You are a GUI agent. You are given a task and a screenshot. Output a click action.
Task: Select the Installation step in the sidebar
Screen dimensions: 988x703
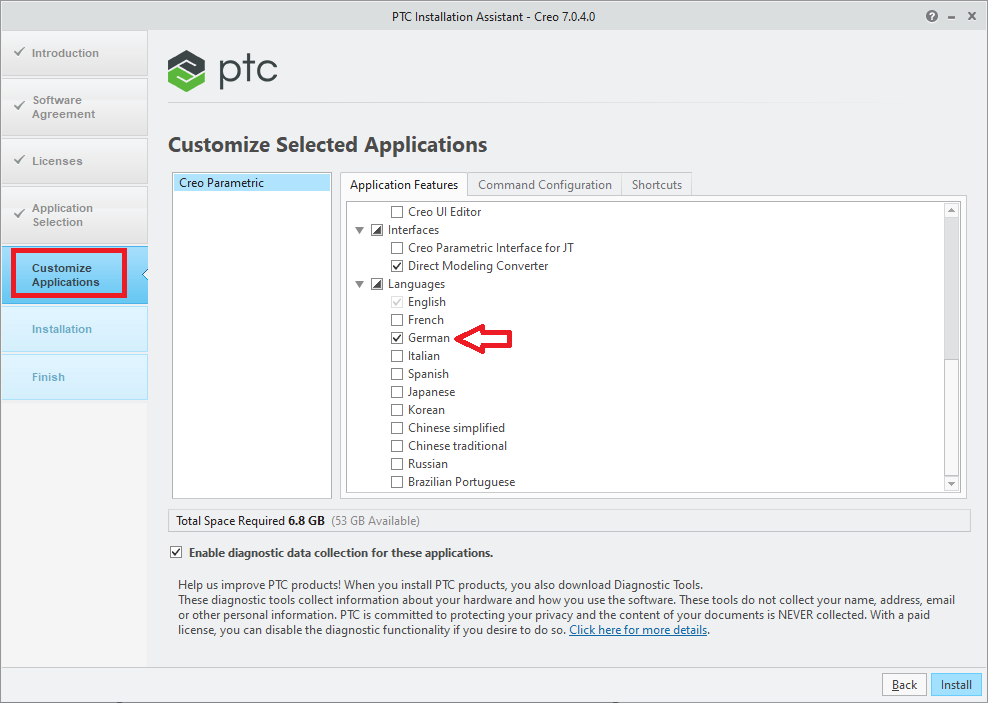(x=61, y=328)
